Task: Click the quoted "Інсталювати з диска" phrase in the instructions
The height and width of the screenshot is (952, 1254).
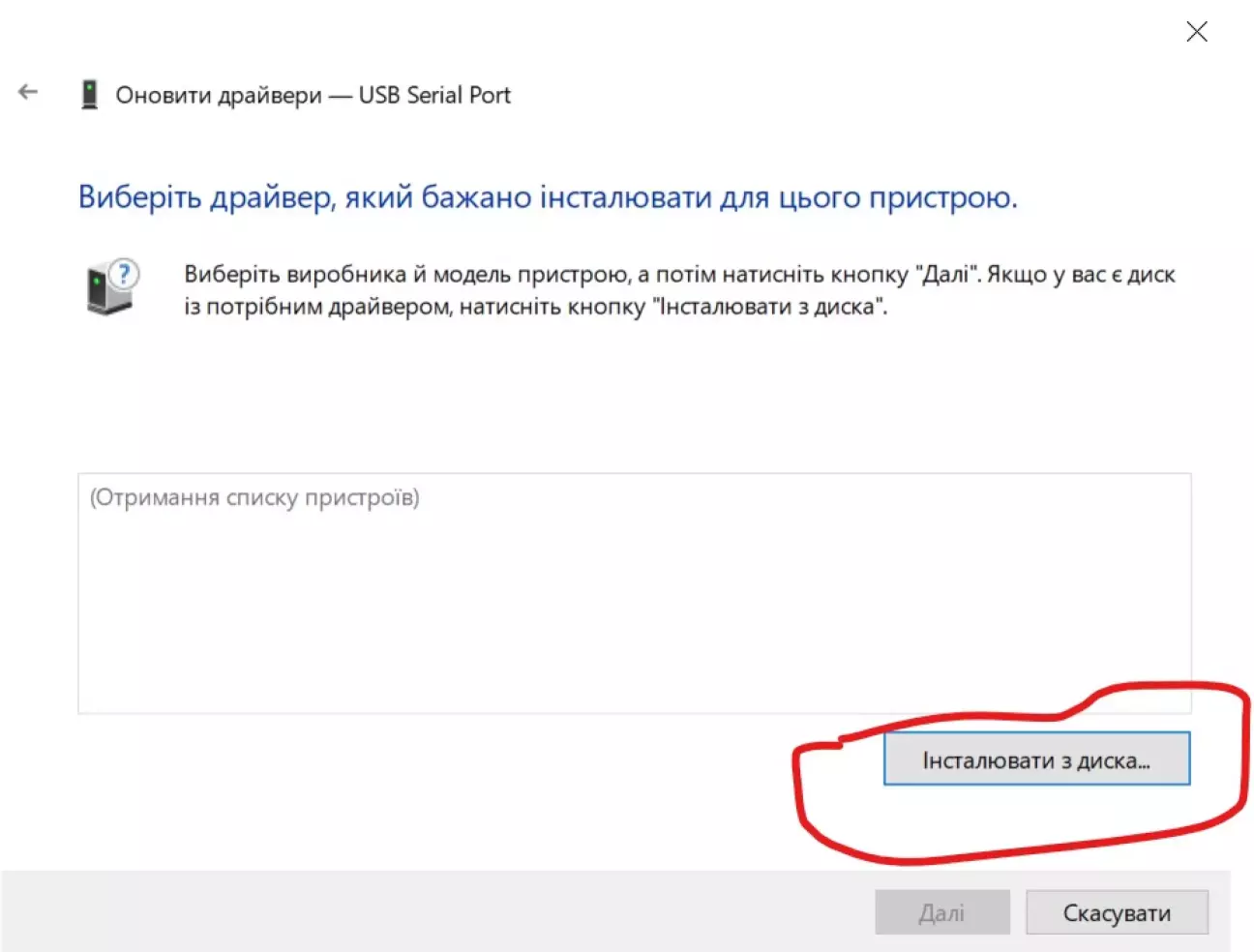Action: pos(770,308)
